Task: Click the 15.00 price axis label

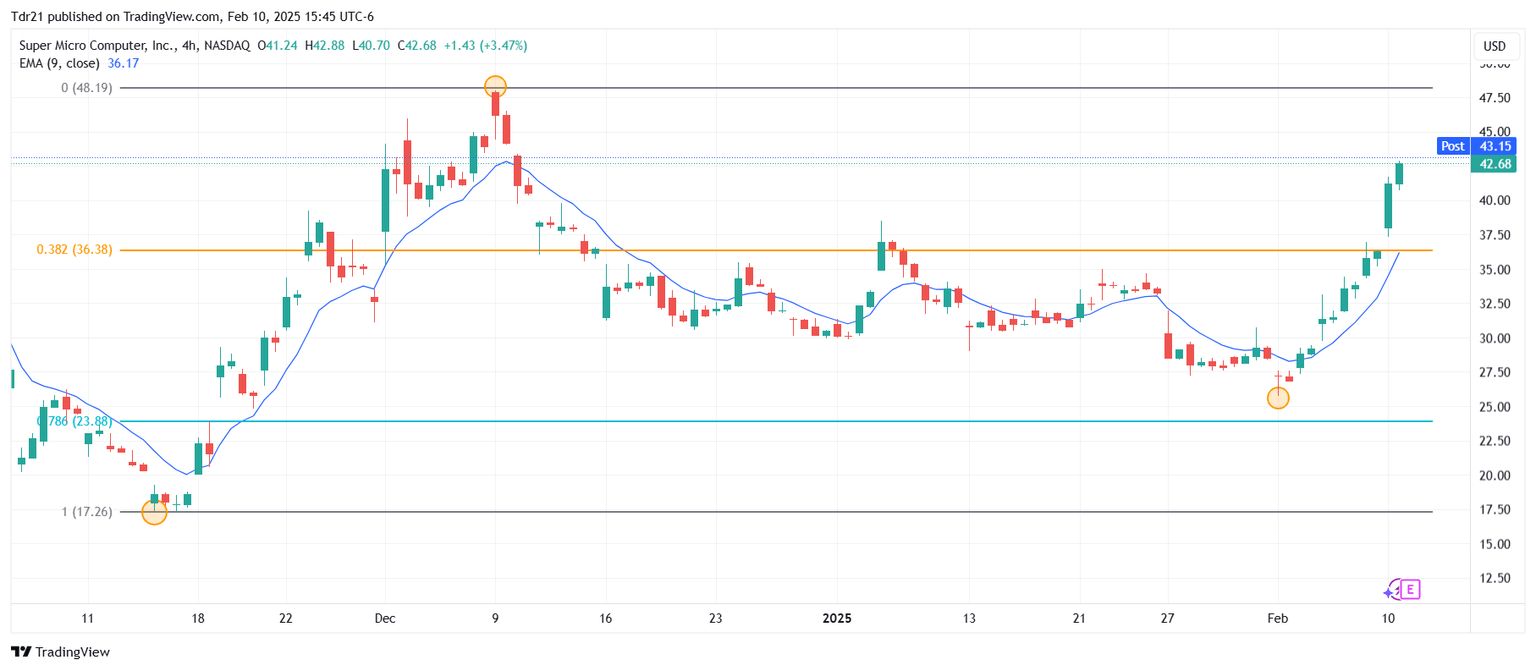Action: 1495,544
